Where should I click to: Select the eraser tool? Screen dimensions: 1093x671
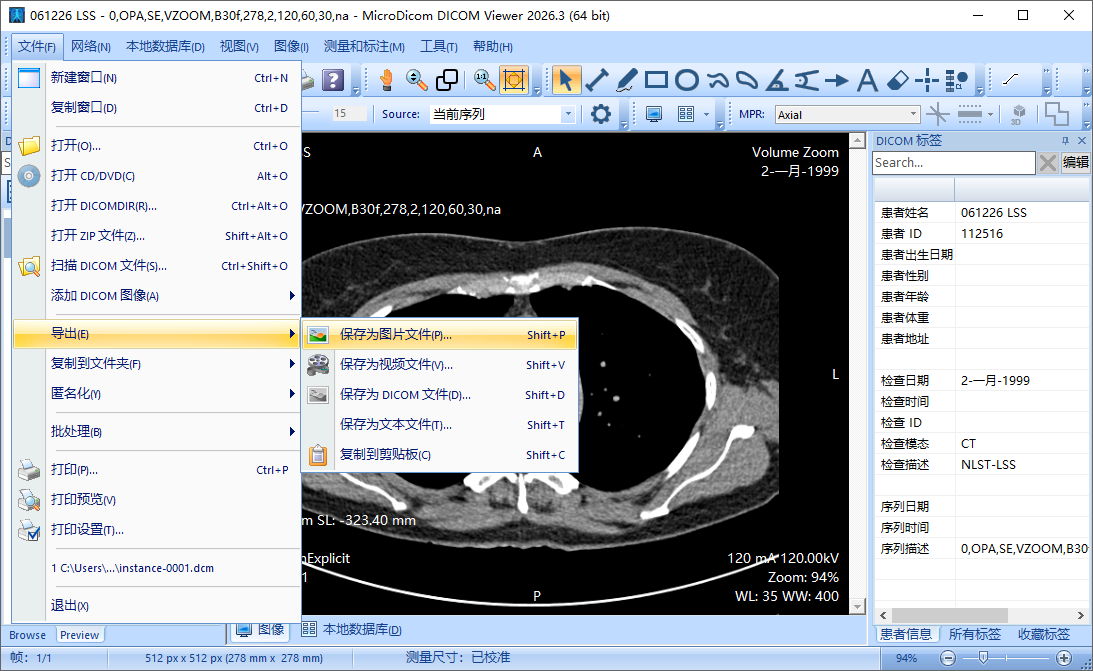coord(897,80)
